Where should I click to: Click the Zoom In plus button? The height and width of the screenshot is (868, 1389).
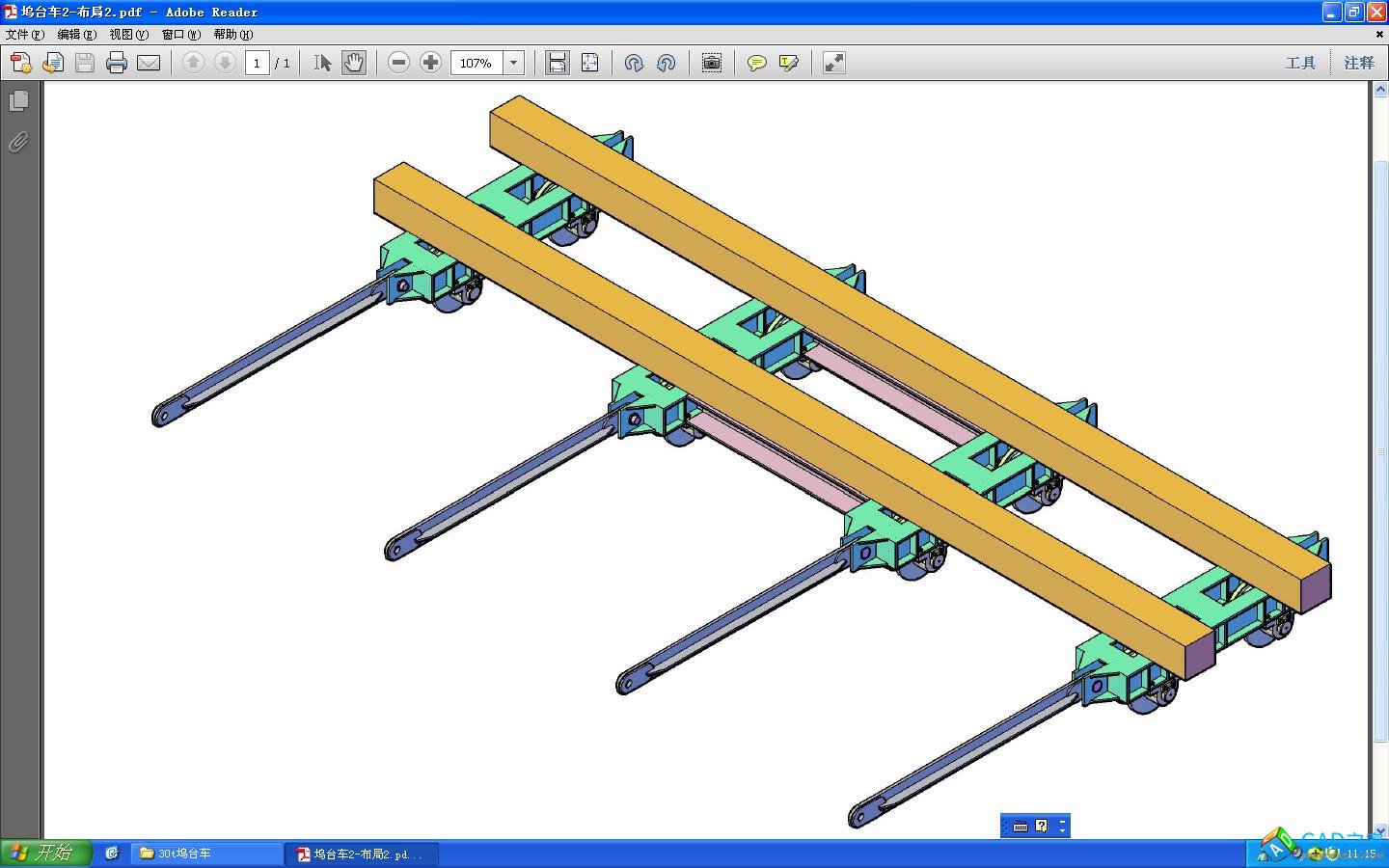pyautogui.click(x=430, y=64)
